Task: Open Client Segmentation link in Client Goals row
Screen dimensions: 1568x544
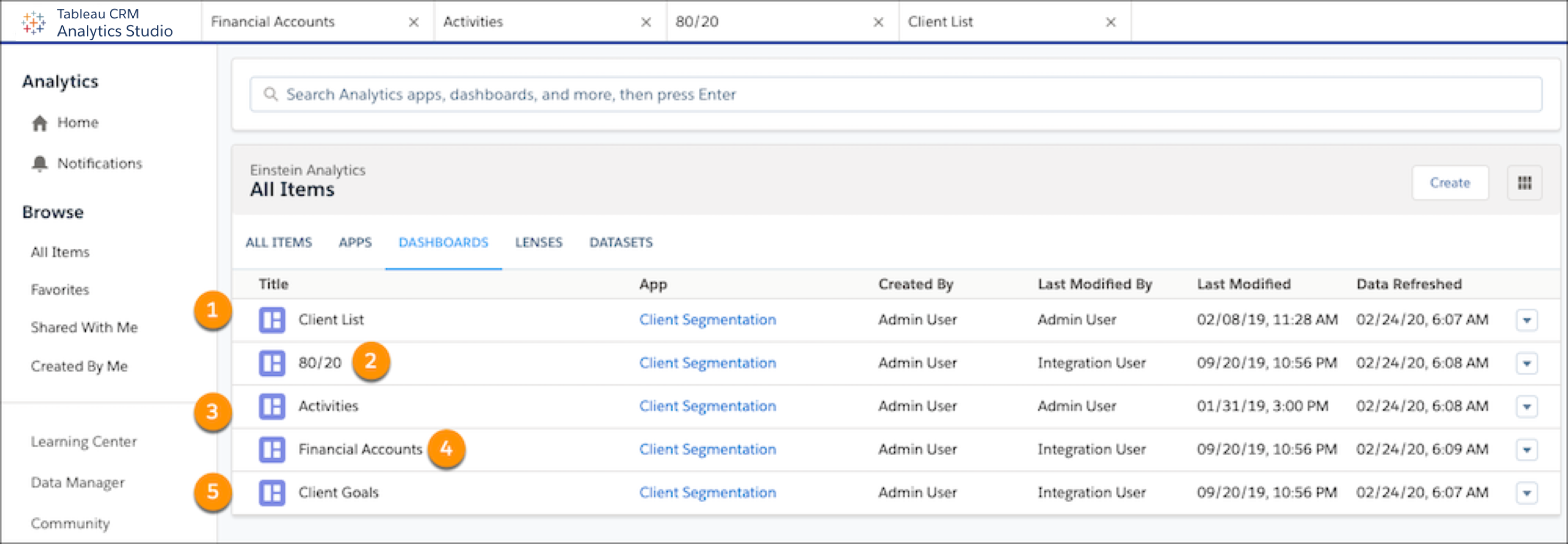Action: 707,492
